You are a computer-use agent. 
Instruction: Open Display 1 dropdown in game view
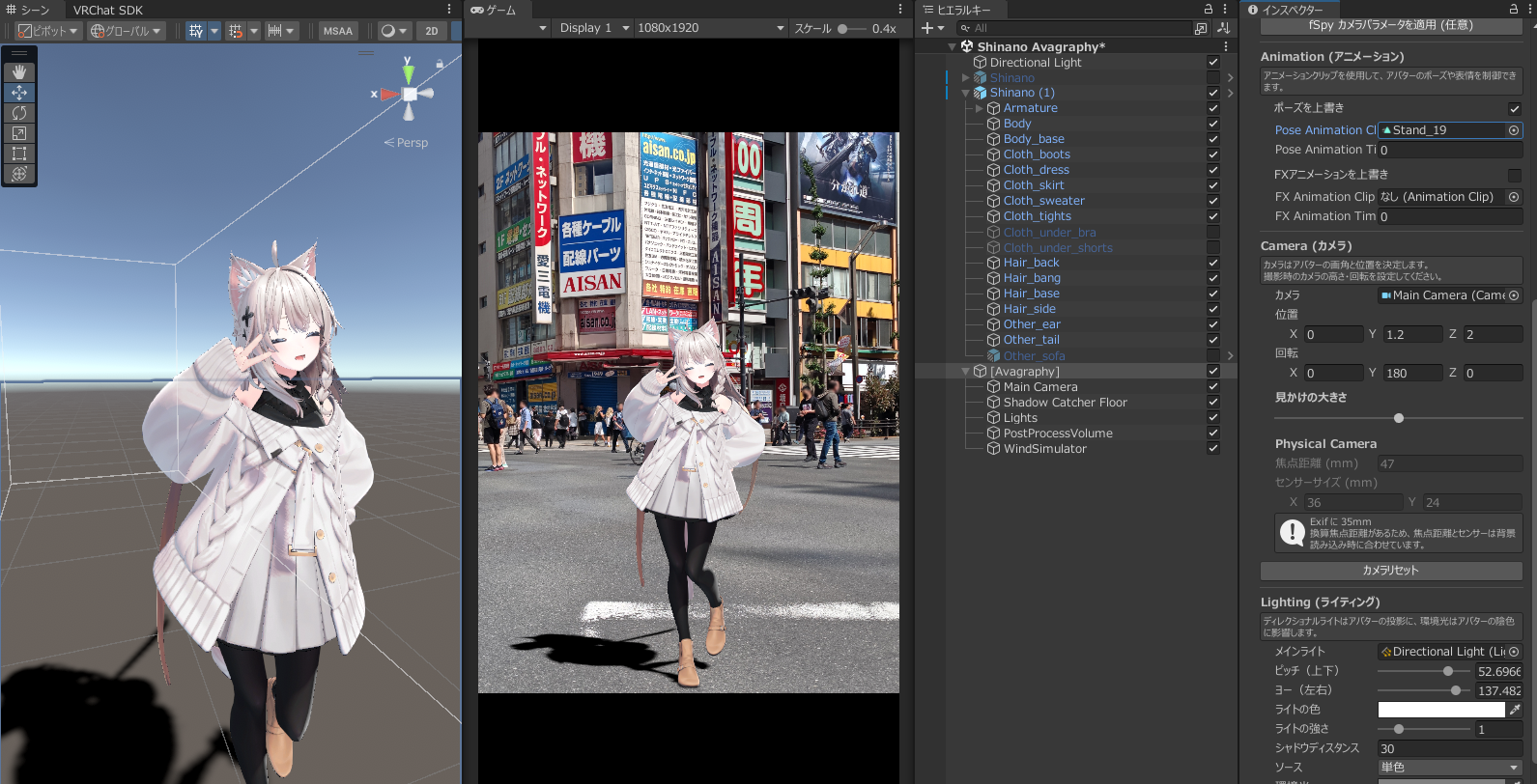pyautogui.click(x=593, y=28)
